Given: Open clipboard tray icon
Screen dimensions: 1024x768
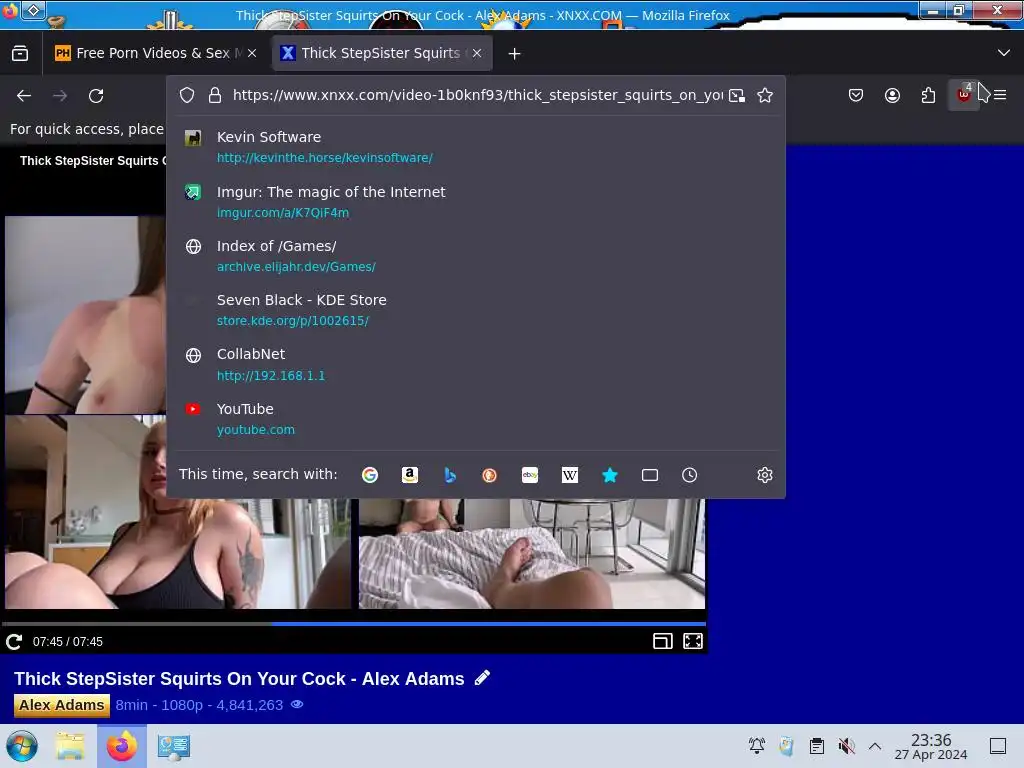Looking at the screenshot, I should (816, 746).
